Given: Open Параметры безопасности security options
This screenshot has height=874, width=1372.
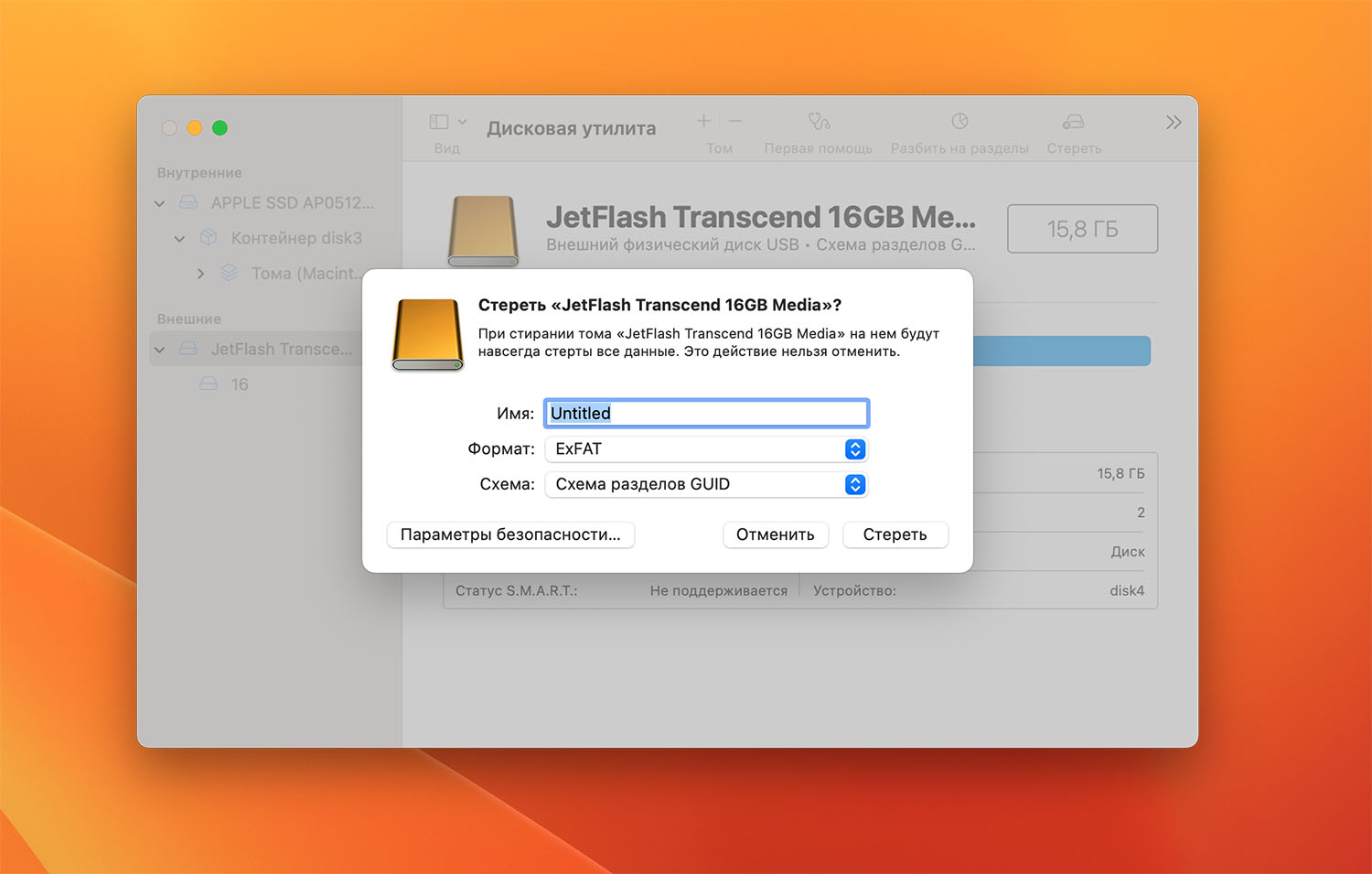Looking at the screenshot, I should point(510,534).
